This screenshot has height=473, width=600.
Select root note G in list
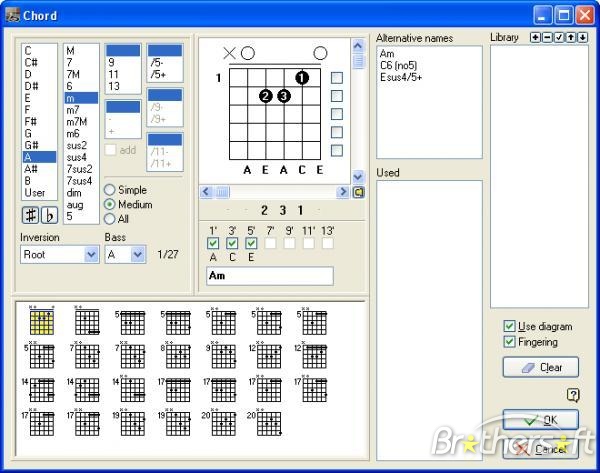tap(40, 134)
